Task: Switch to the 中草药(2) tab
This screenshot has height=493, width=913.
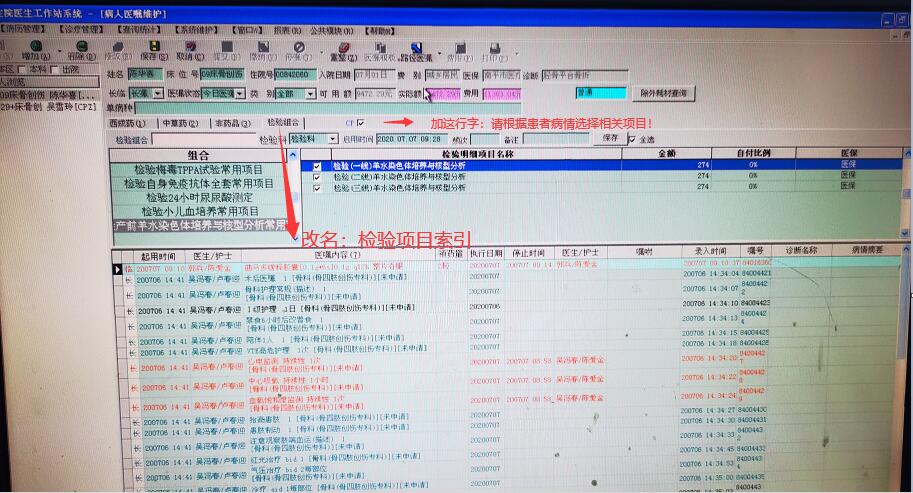Action: pos(180,123)
